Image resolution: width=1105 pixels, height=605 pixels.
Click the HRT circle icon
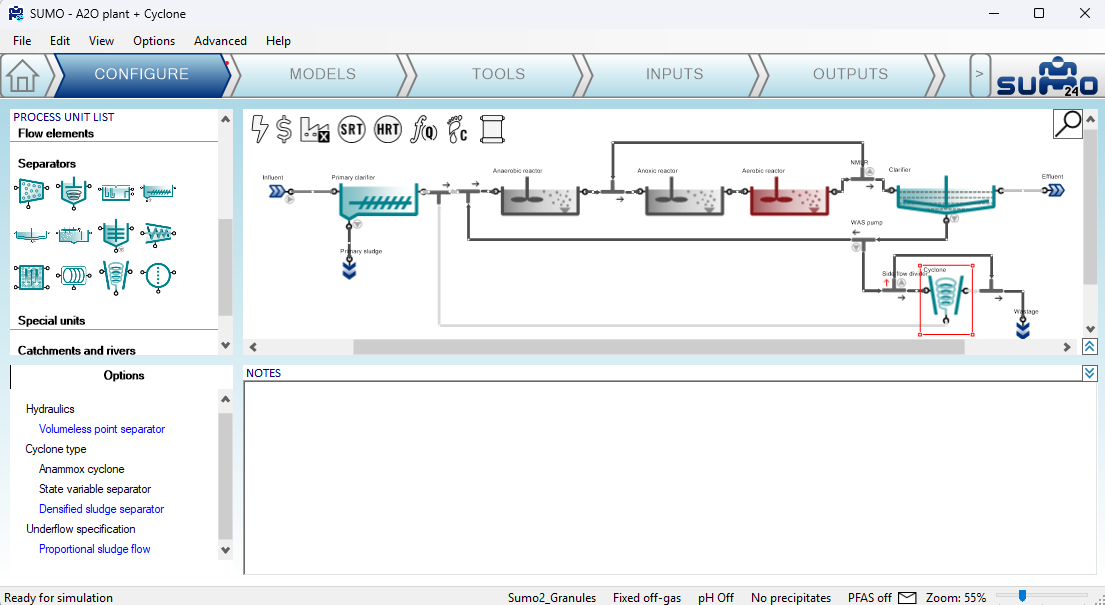coord(387,128)
